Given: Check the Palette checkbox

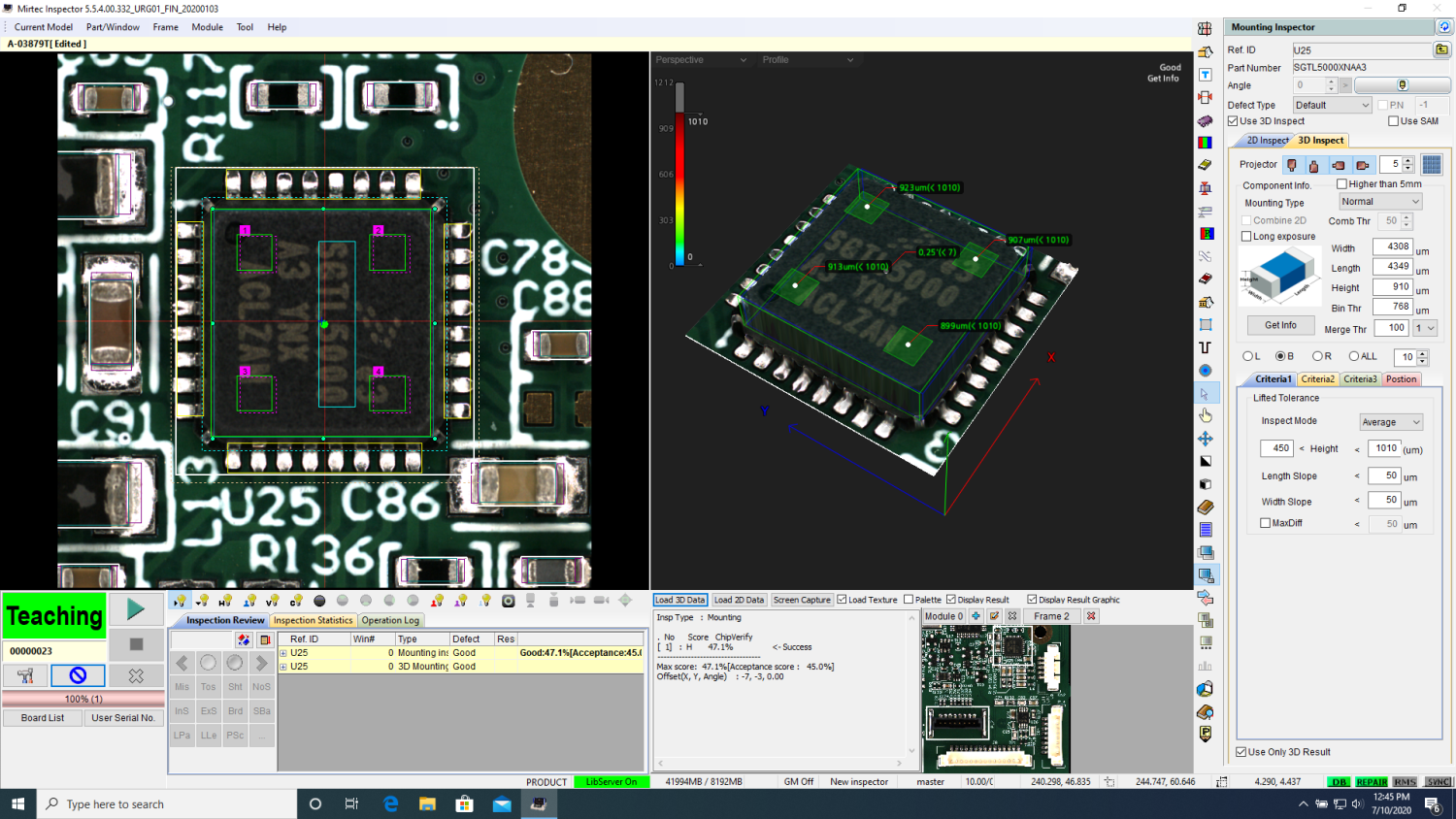Looking at the screenshot, I should pyautogui.click(x=909, y=600).
